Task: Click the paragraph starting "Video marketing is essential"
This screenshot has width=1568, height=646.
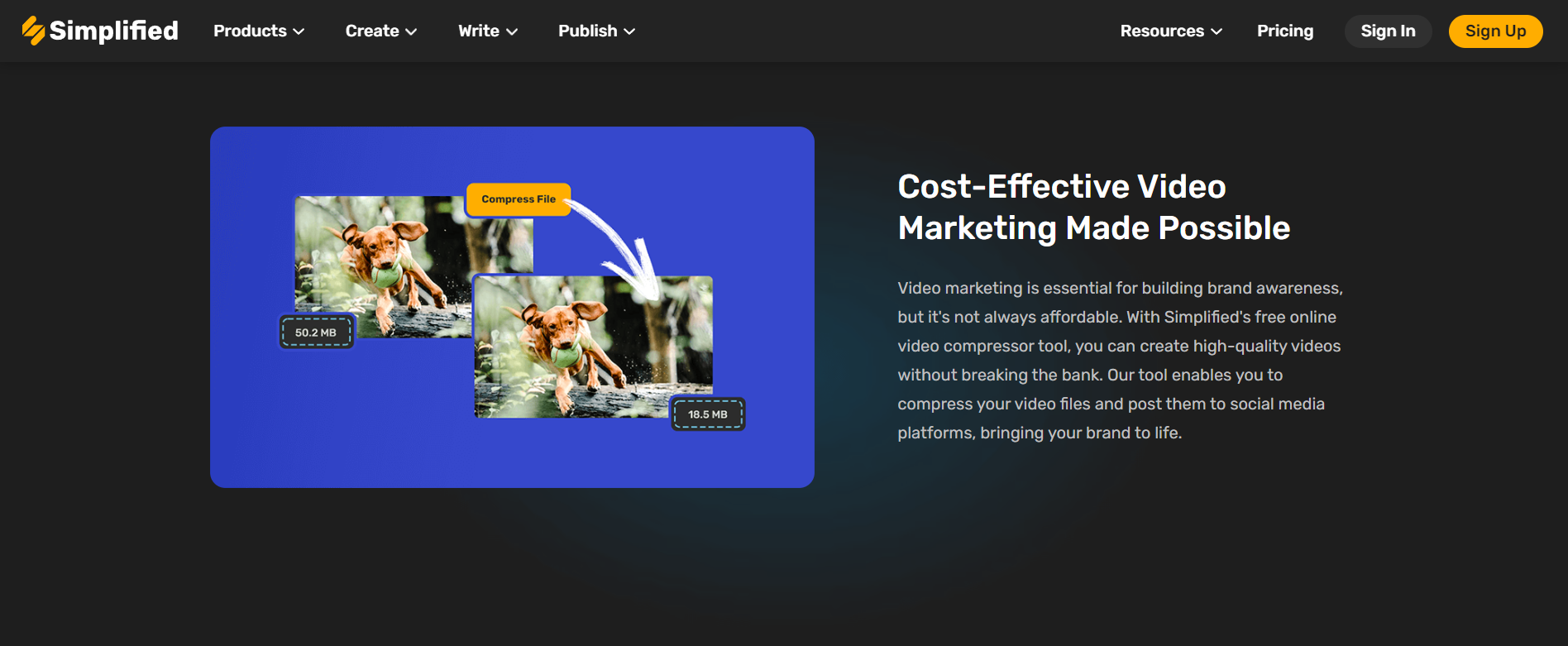Action: [1120, 361]
